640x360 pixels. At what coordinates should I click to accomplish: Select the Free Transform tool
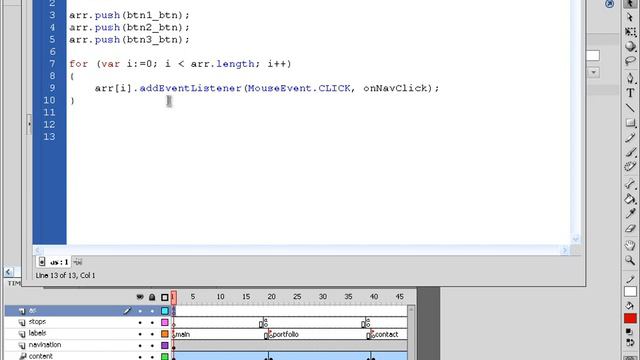(x=630, y=31)
